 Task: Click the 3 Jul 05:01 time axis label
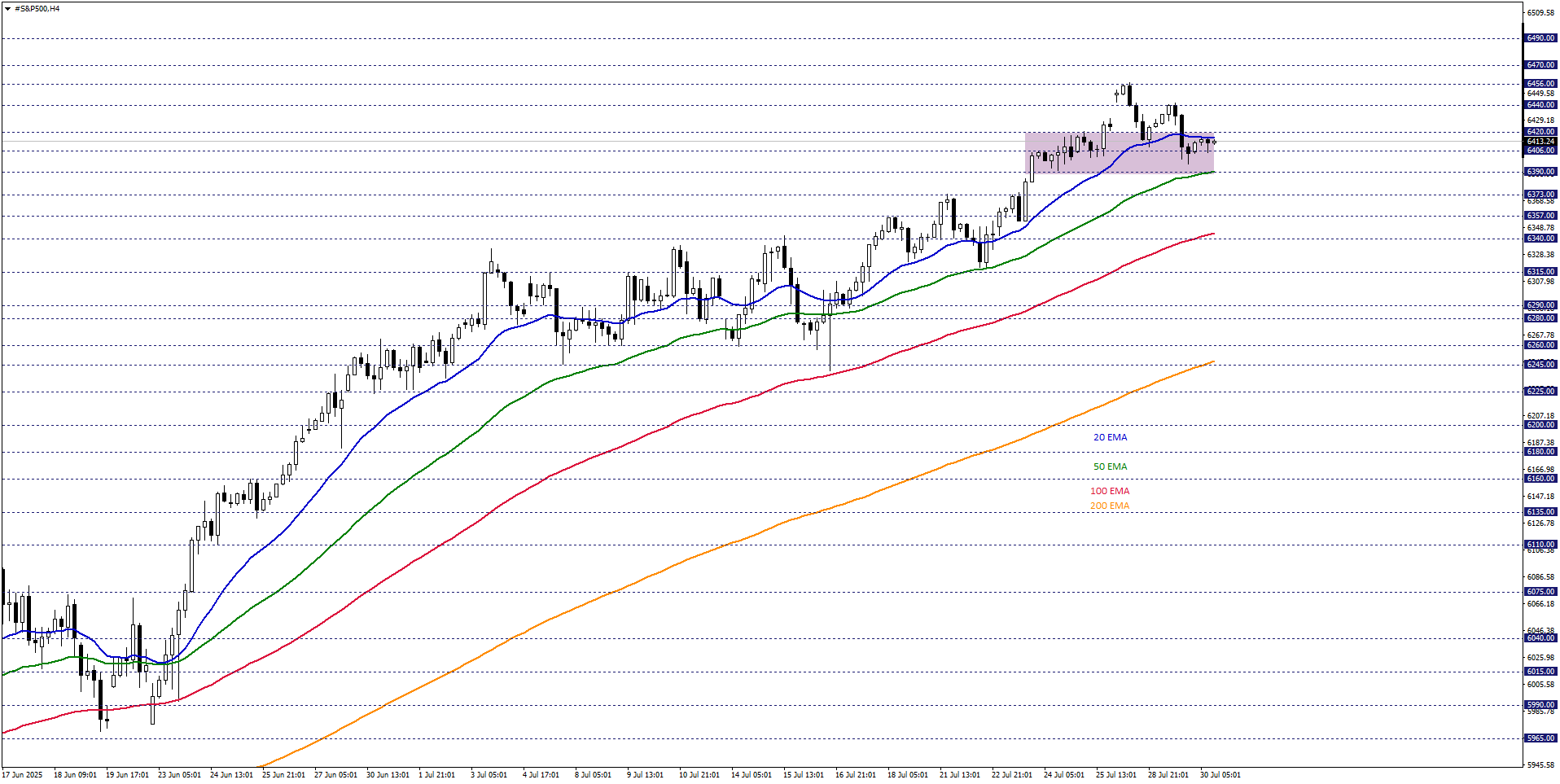coord(489,775)
